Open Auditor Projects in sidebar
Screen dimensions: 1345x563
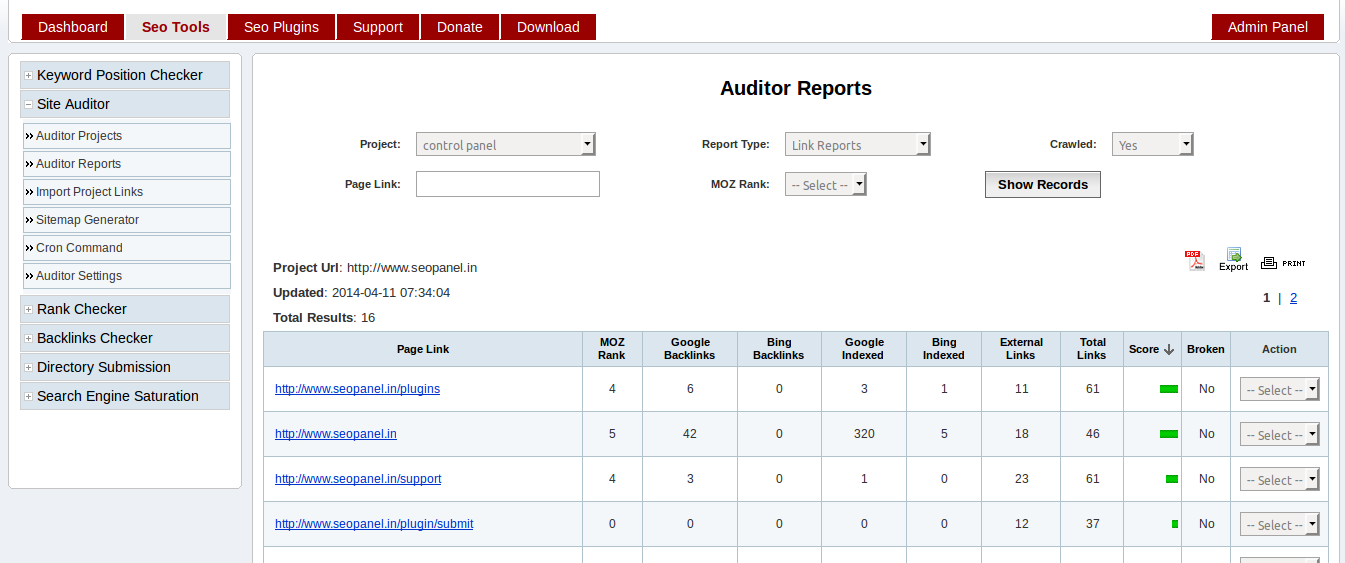pyautogui.click(x=127, y=136)
